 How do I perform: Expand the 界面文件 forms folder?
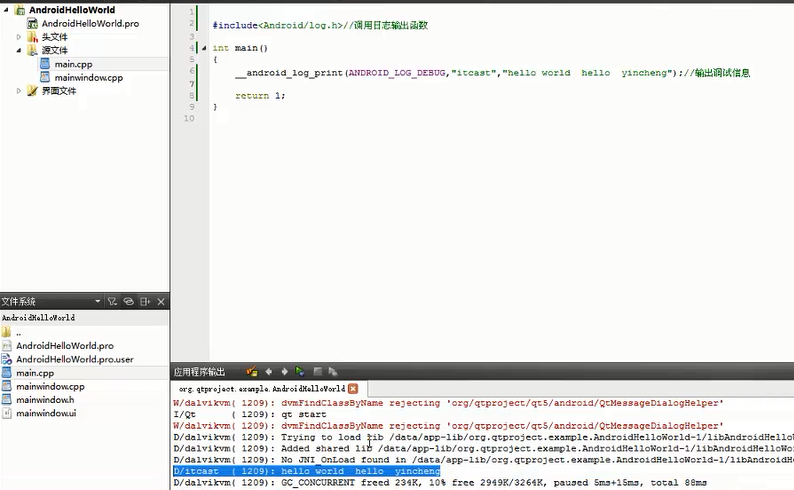click(19, 91)
